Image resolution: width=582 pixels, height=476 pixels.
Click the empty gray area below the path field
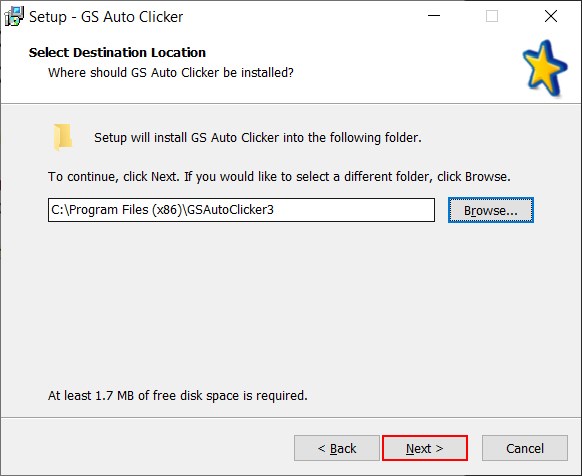click(x=290, y=304)
